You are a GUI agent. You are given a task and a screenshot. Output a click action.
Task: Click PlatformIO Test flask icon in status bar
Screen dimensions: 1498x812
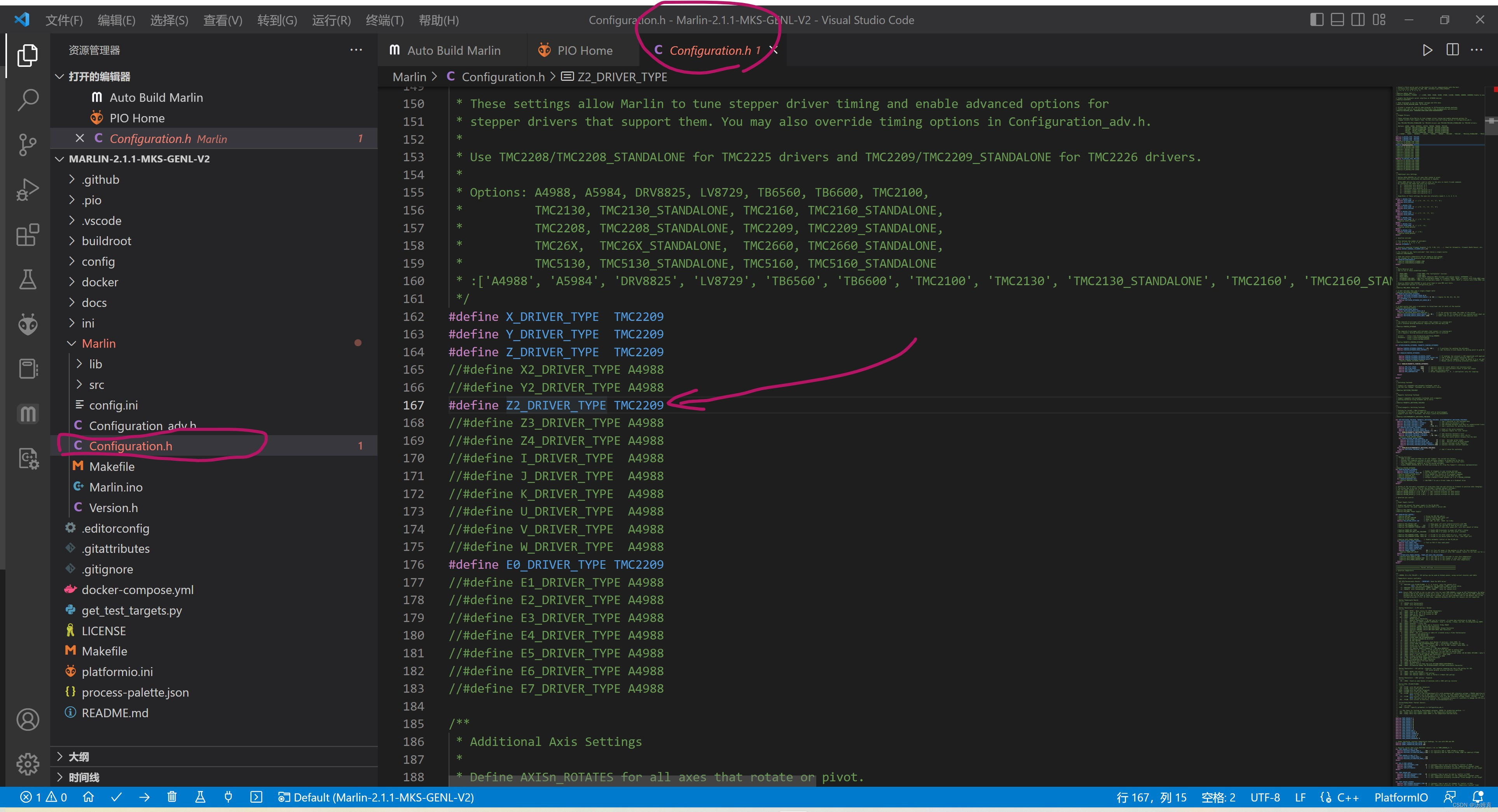tap(200, 797)
